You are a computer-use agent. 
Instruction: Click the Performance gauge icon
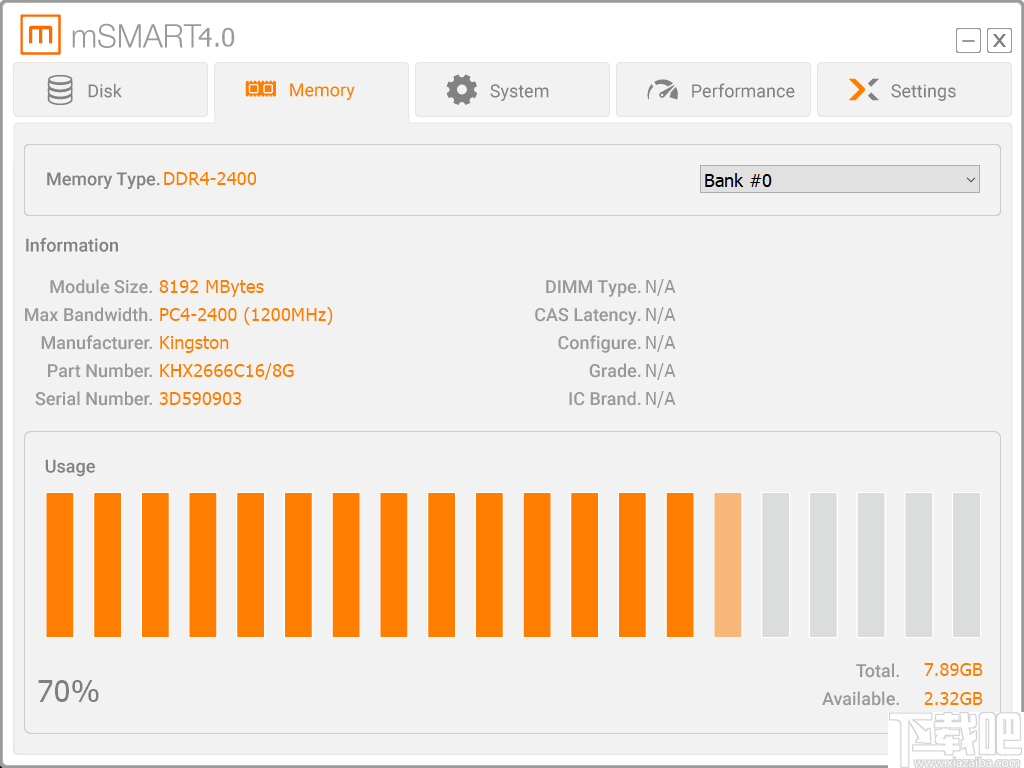coord(662,90)
